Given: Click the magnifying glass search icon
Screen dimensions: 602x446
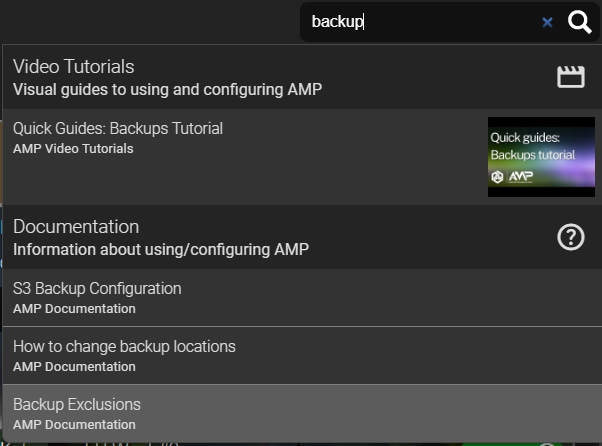Looking at the screenshot, I should coord(579,22).
